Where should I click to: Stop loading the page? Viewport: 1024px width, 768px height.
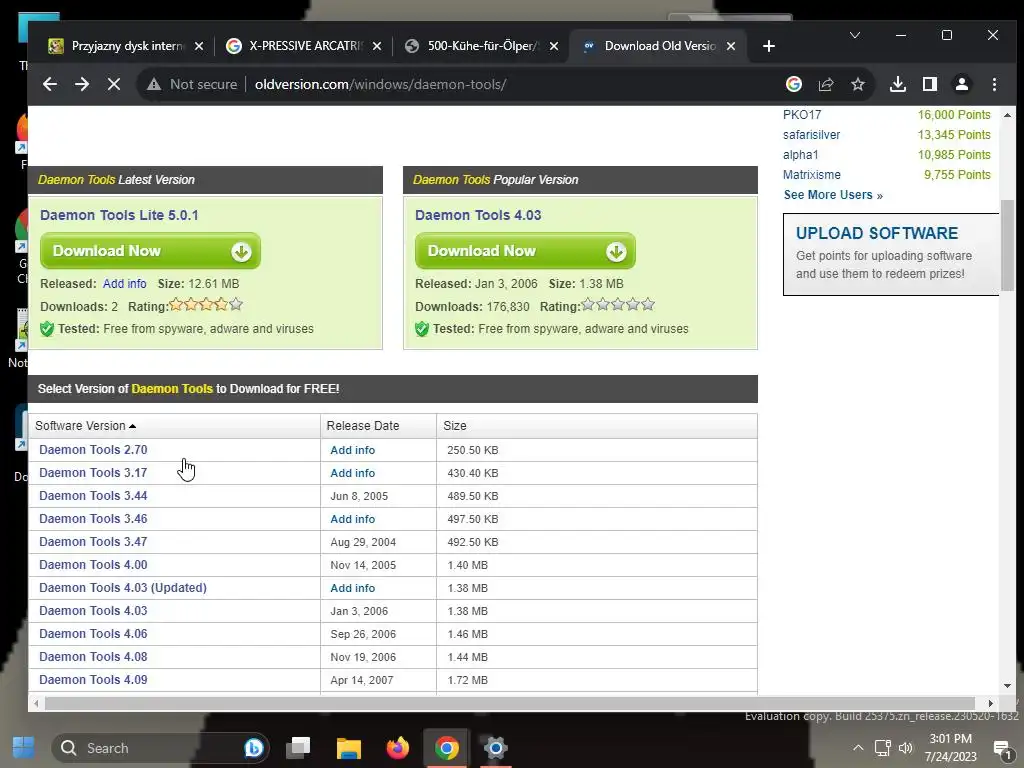(114, 84)
